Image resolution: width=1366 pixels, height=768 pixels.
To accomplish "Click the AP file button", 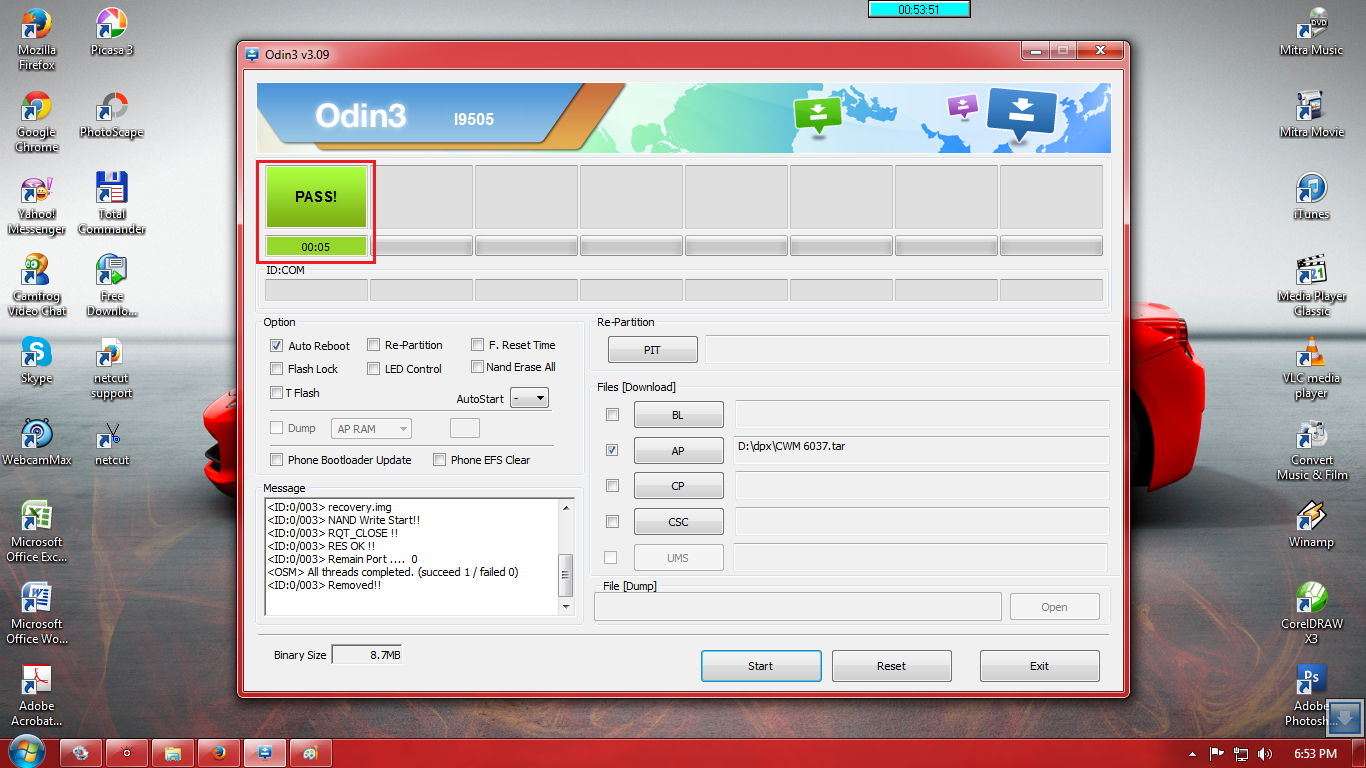I will pyautogui.click(x=678, y=450).
